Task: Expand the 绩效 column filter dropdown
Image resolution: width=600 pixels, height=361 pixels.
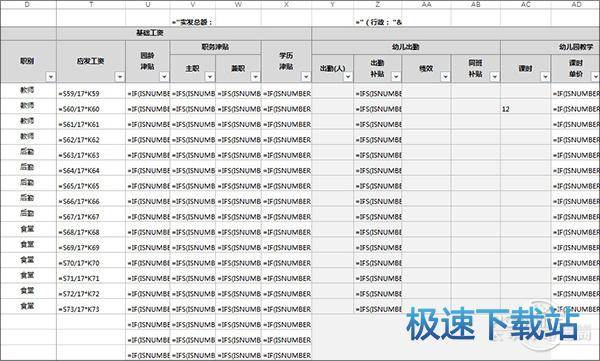Action: [x=445, y=77]
